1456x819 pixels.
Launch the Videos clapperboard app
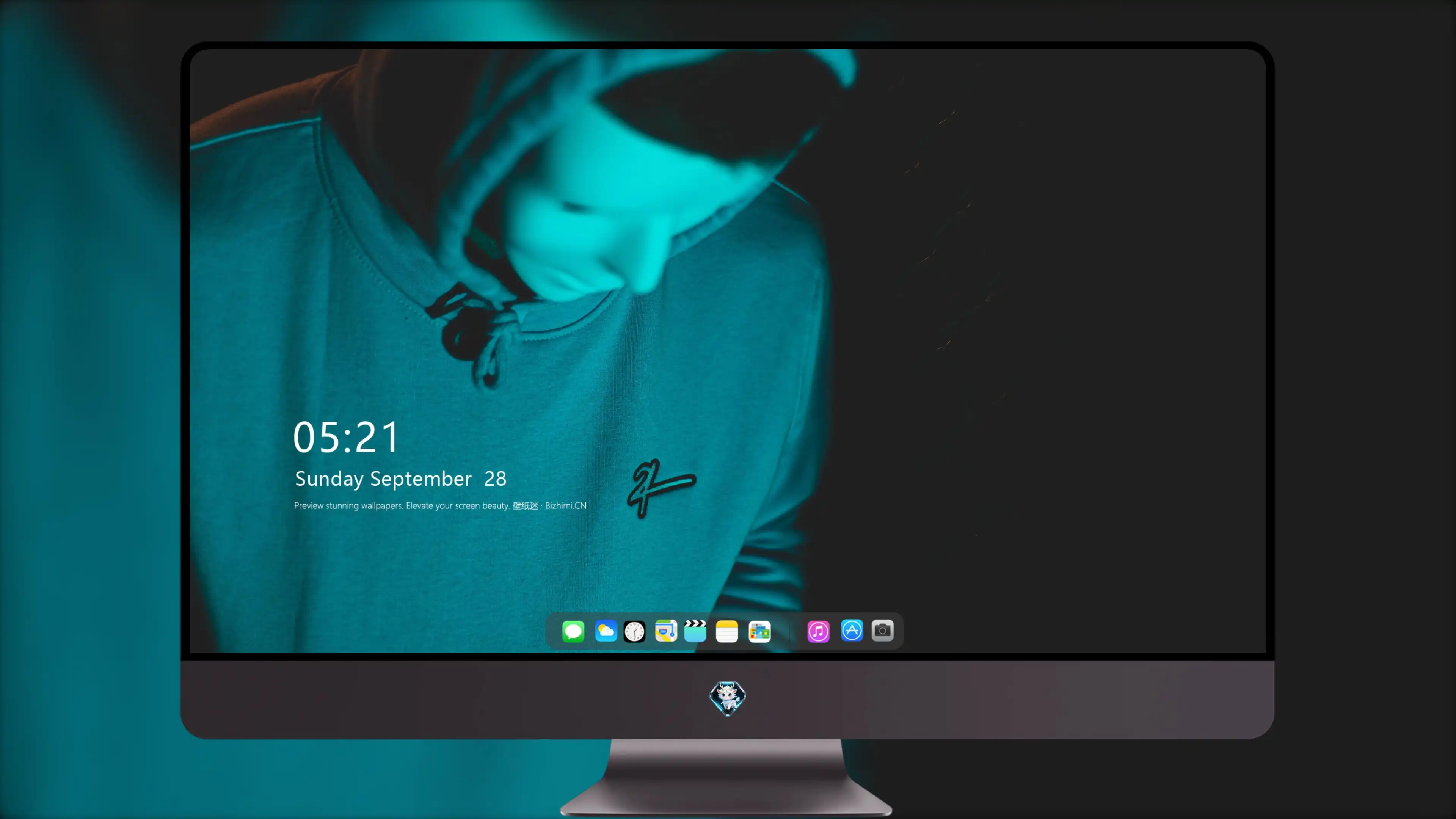click(x=695, y=631)
